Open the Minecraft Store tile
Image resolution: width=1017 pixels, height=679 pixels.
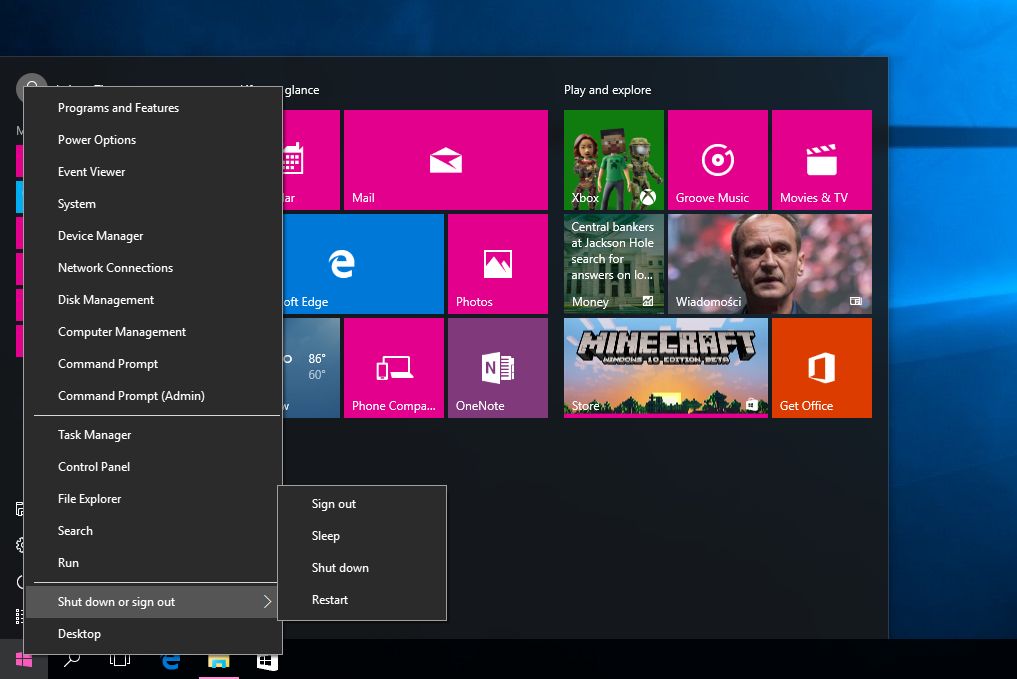point(665,367)
